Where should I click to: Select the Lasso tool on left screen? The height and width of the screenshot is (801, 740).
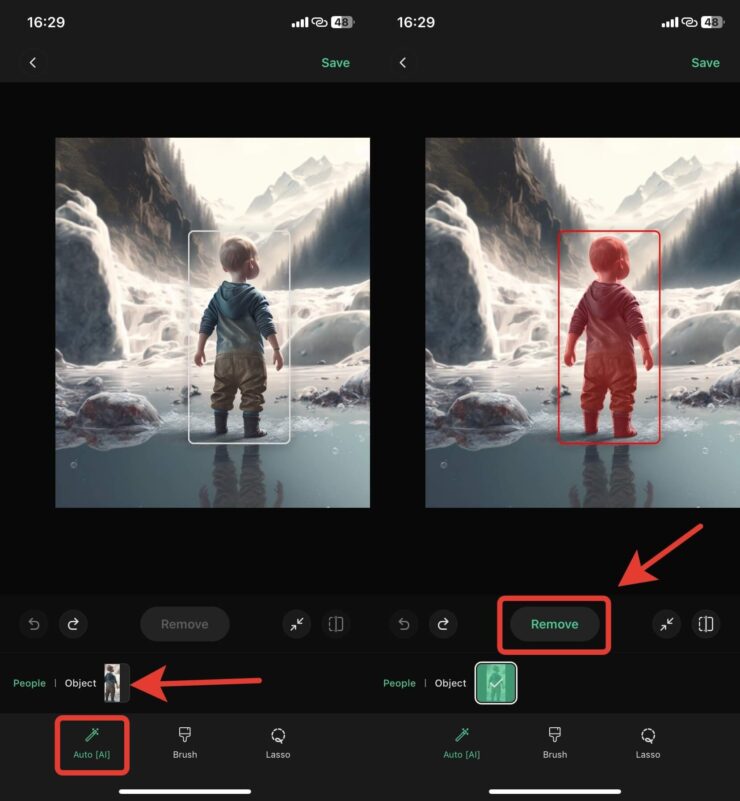pos(278,743)
